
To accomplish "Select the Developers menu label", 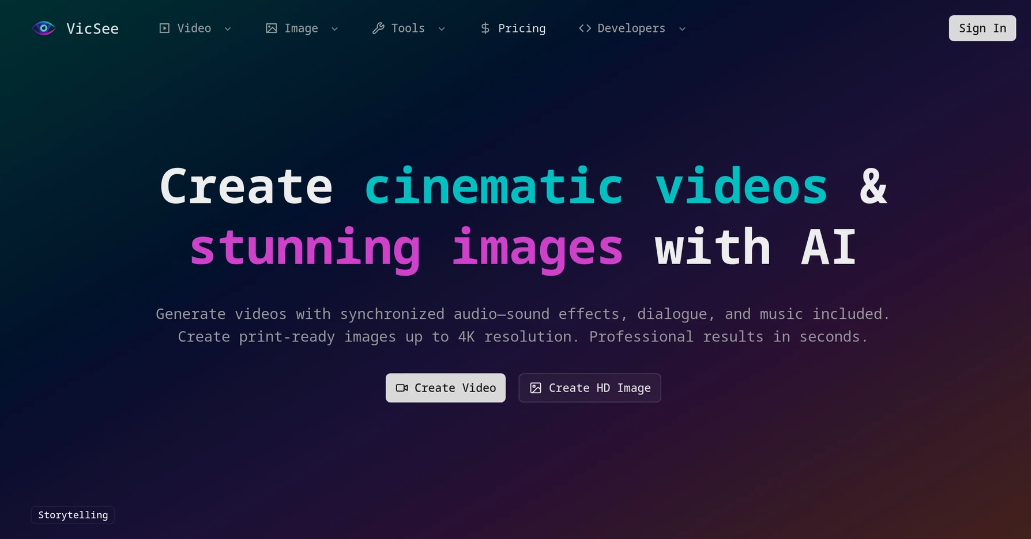I will coord(631,28).
